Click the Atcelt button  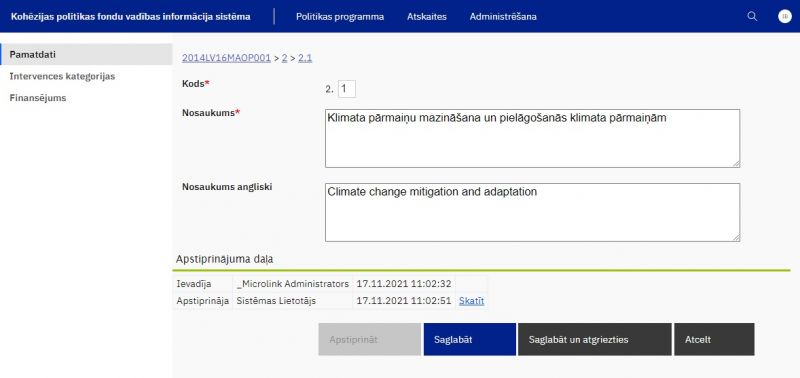point(714,339)
